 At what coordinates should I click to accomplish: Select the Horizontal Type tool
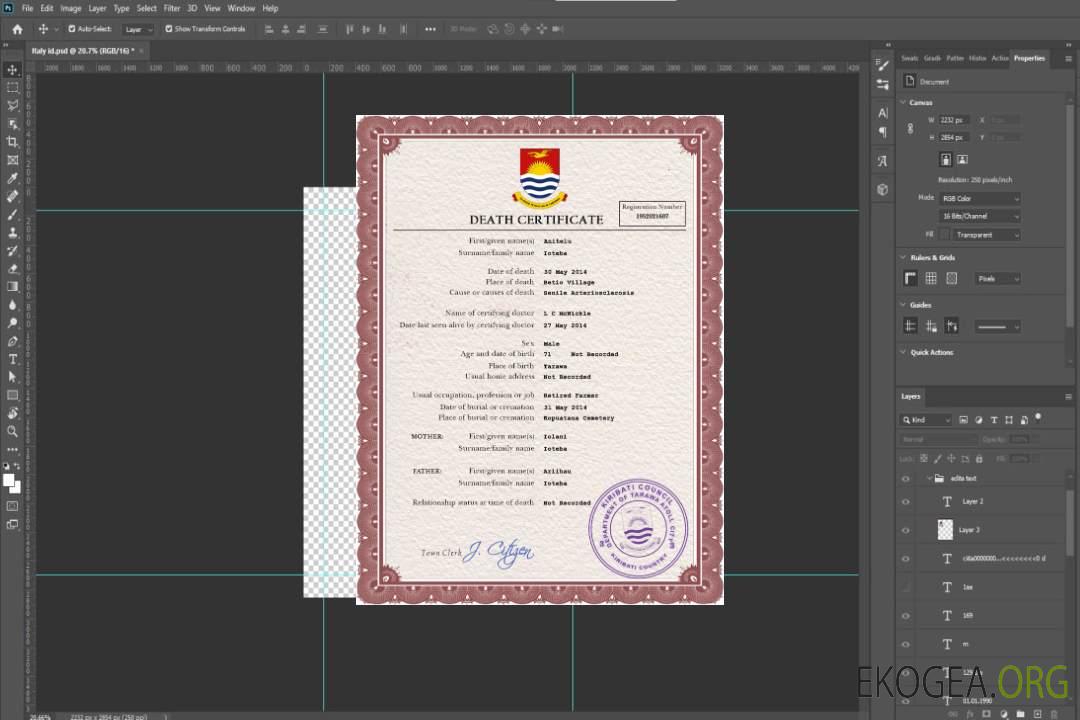click(x=12, y=359)
